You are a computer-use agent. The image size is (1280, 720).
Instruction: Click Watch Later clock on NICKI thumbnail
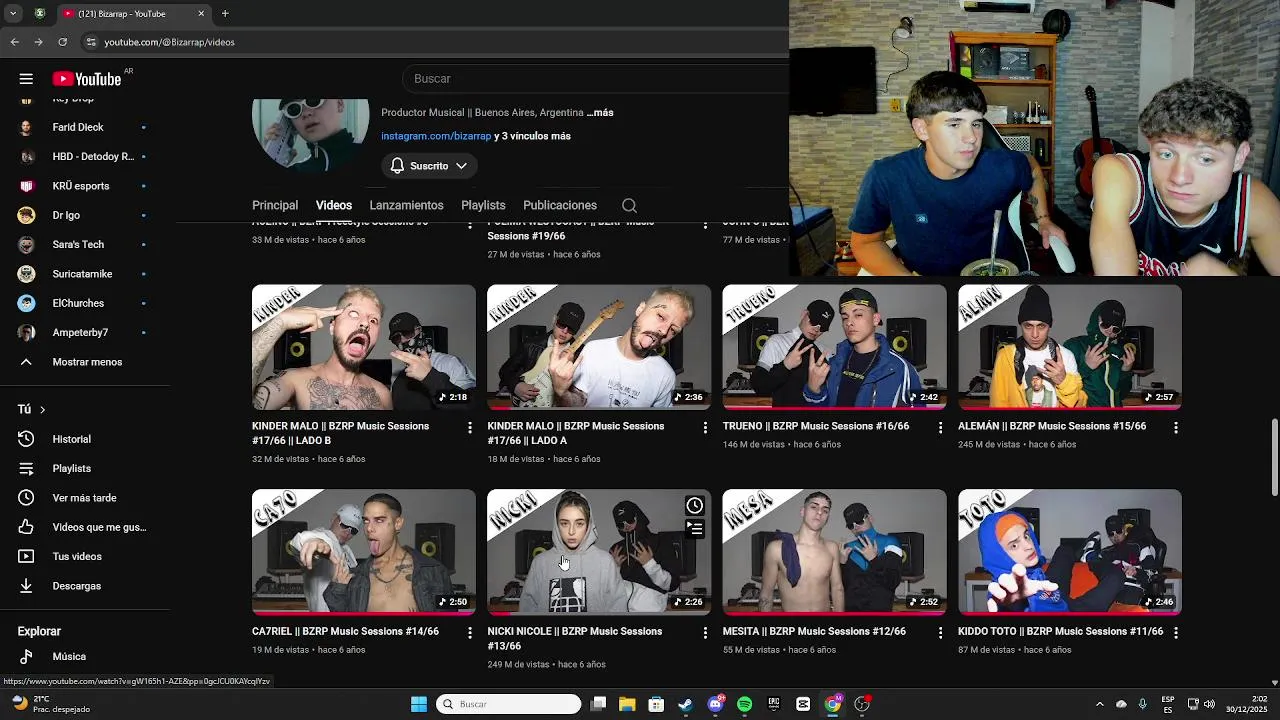[x=695, y=506]
